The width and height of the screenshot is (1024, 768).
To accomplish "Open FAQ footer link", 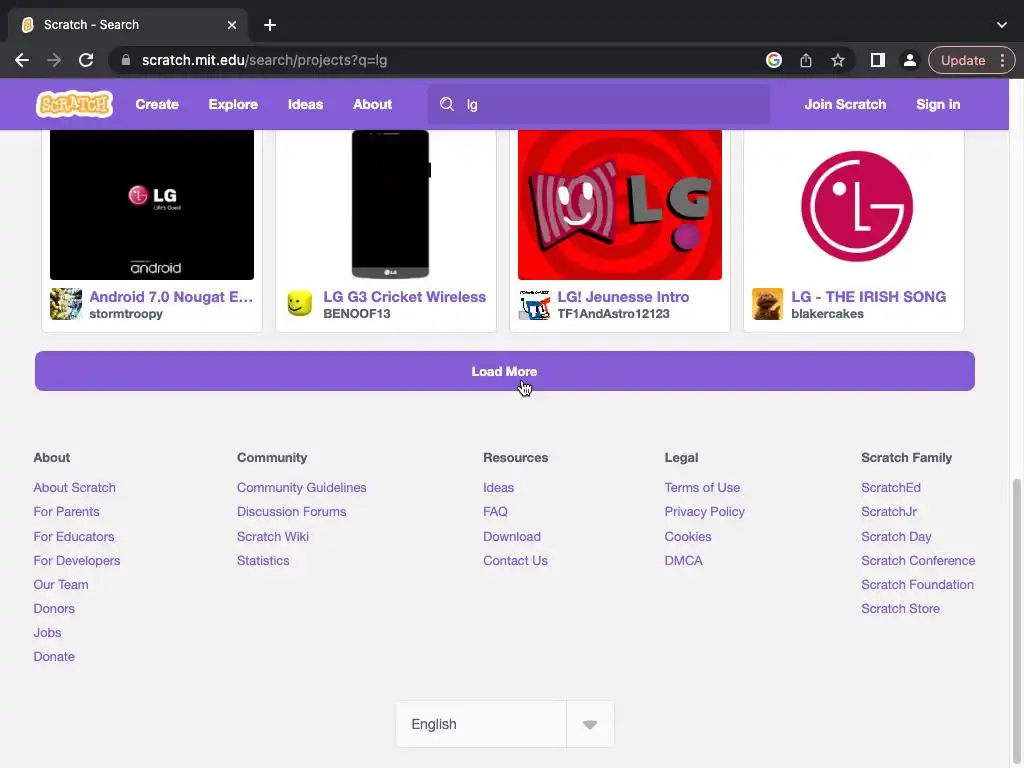I will pos(495,512).
